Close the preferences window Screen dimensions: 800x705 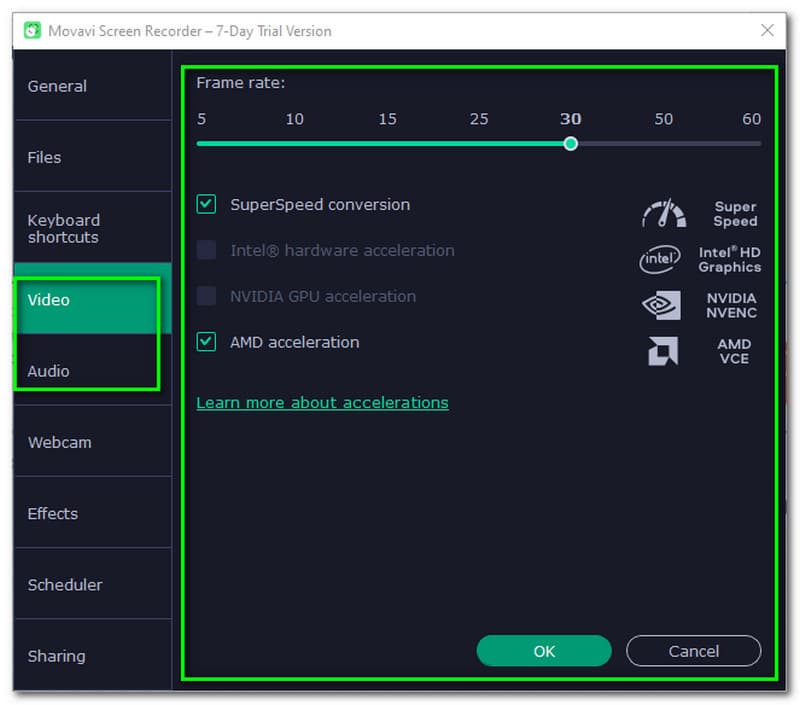pos(767,30)
